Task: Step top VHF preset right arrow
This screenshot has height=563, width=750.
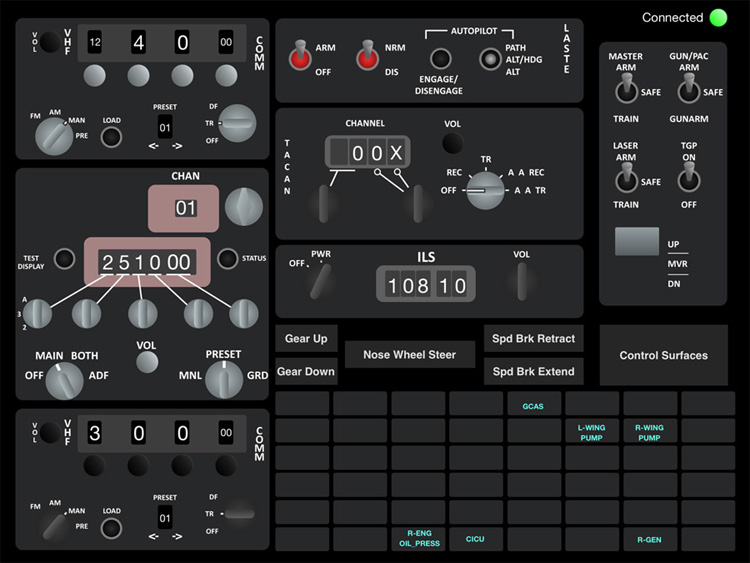Action: 177,146
